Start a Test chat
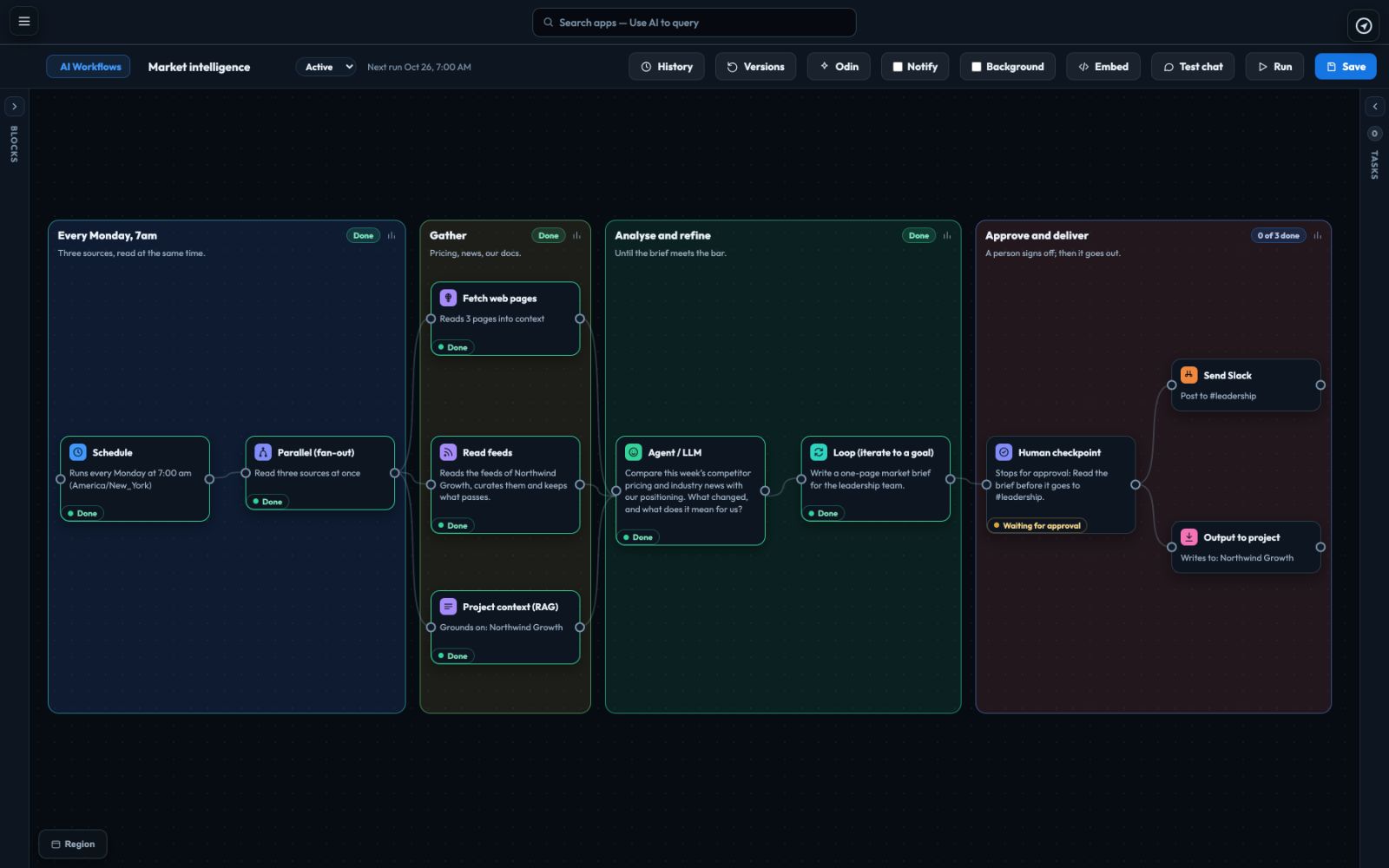This screenshot has width=1389, height=868. 1193,67
